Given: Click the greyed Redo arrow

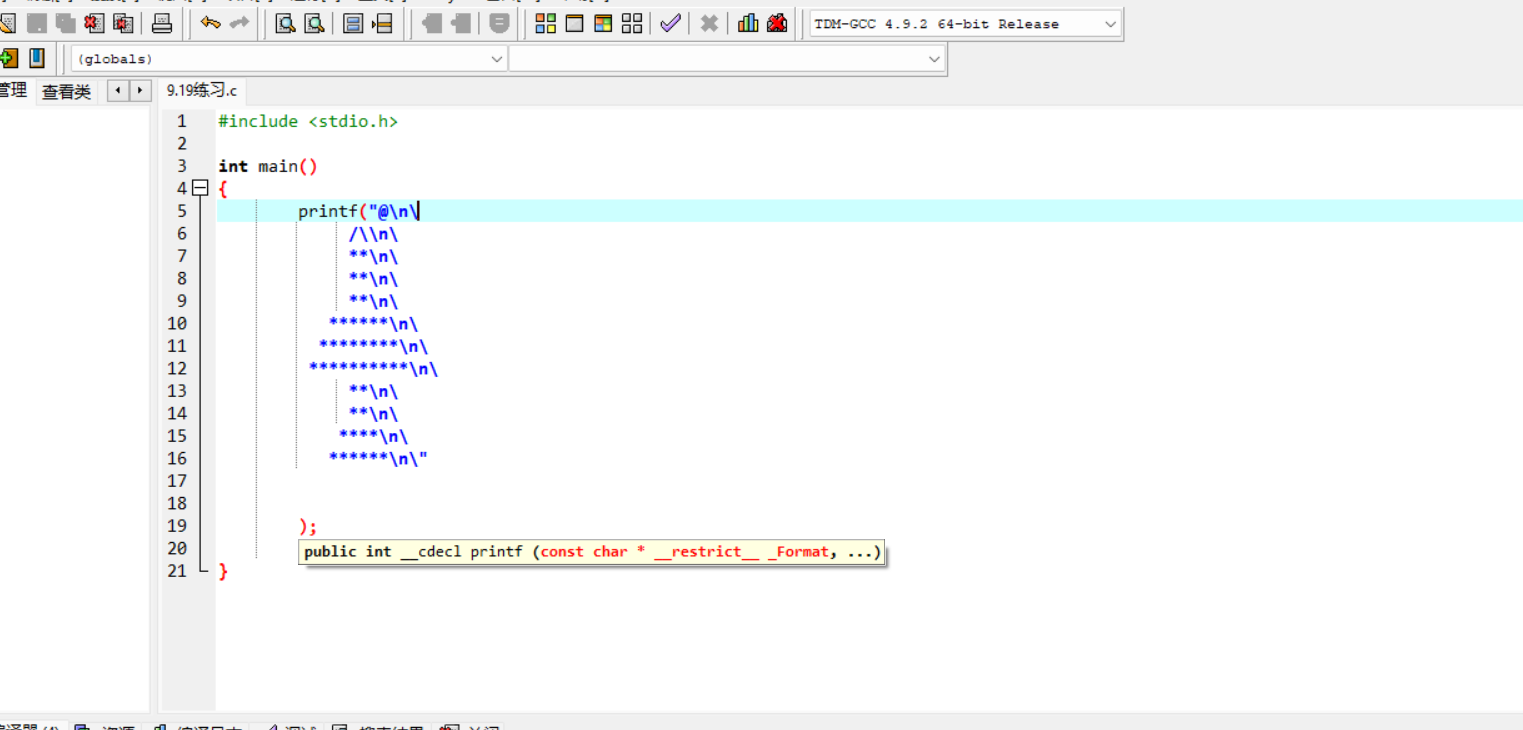Looking at the screenshot, I should (x=239, y=23).
